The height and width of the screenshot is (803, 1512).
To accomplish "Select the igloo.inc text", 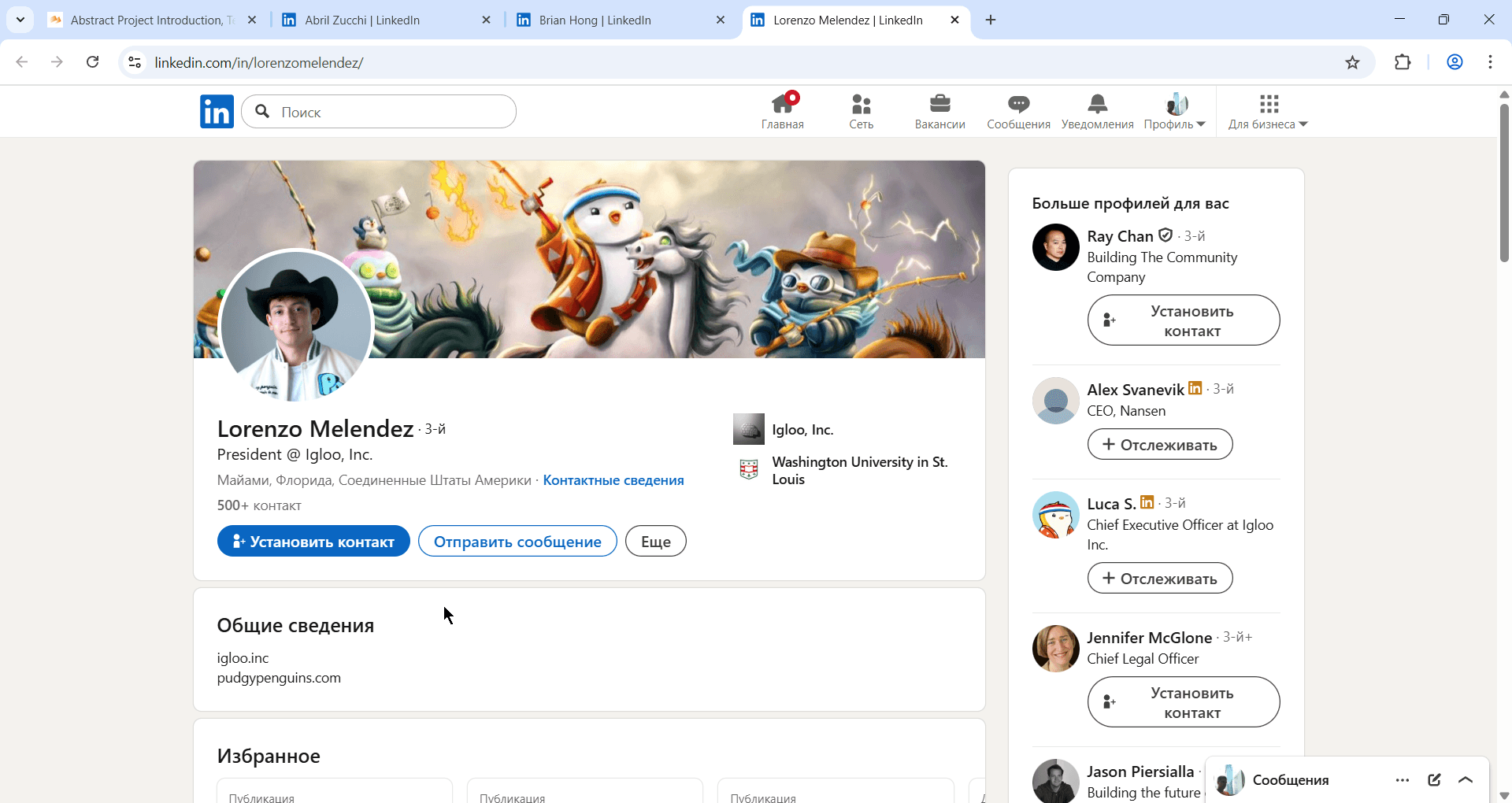I will (243, 658).
